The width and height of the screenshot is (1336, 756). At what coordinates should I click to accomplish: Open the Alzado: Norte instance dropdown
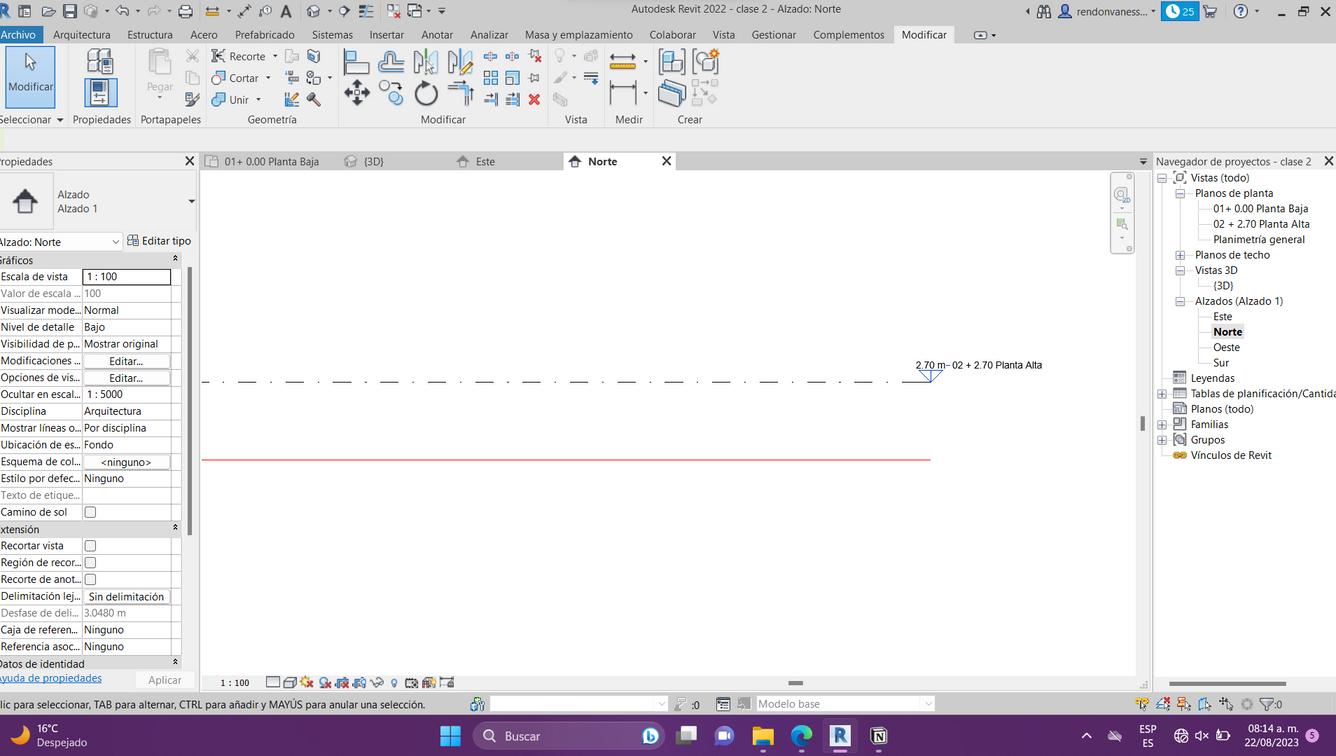click(x=116, y=242)
